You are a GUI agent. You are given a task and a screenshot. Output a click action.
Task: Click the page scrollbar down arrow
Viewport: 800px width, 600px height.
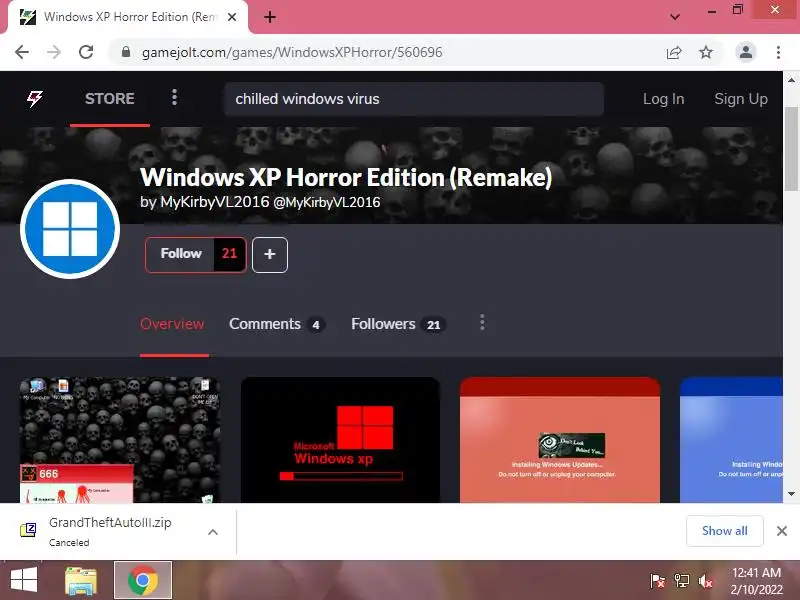(x=791, y=494)
